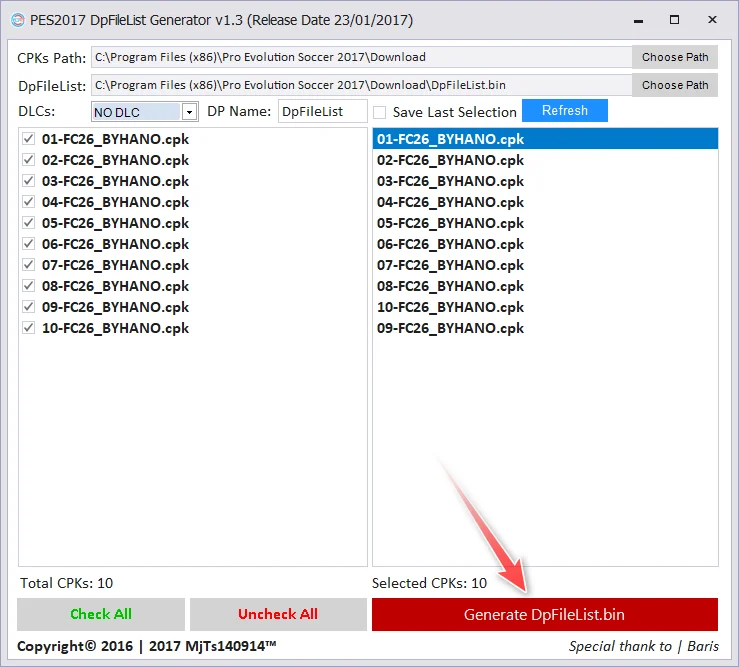This screenshot has width=739, height=667.
Task: Select 10-FC26_BYHANO.cpk in right list
Action: [545, 307]
